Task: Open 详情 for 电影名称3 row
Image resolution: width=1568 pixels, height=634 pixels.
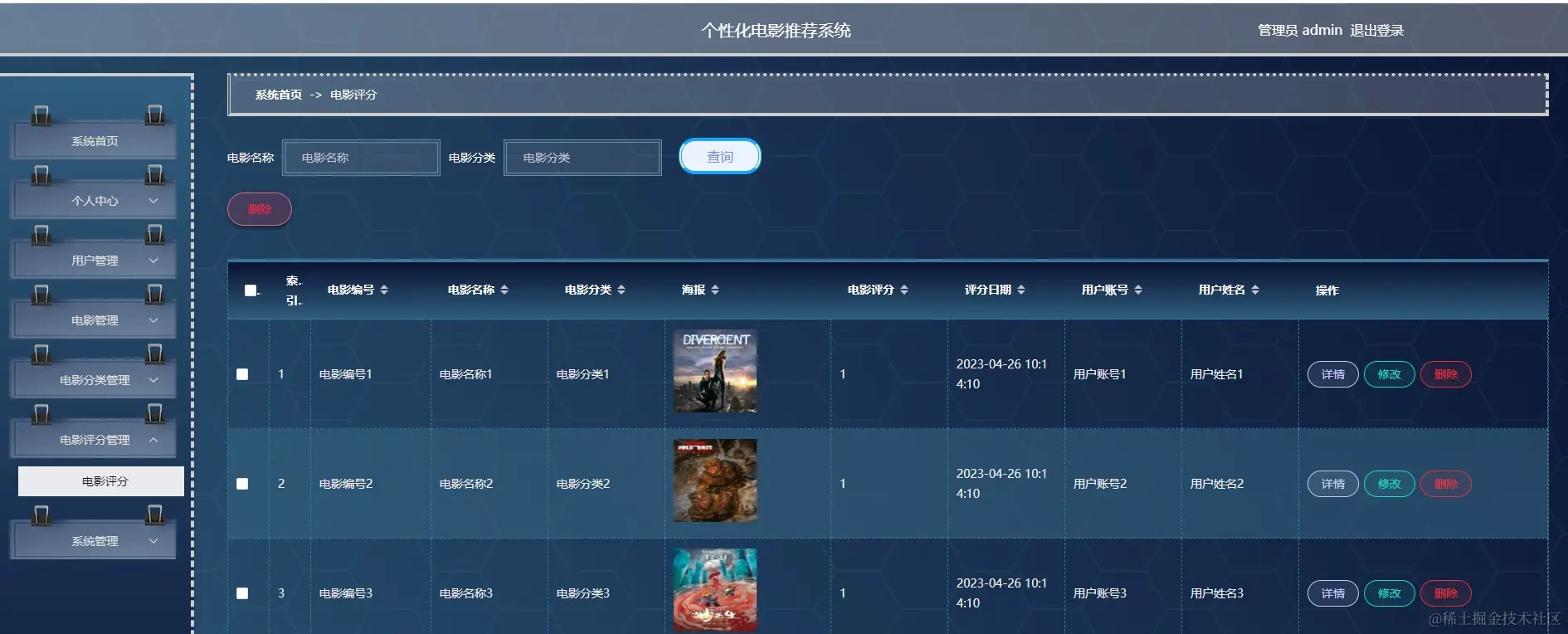Action: [x=1333, y=593]
